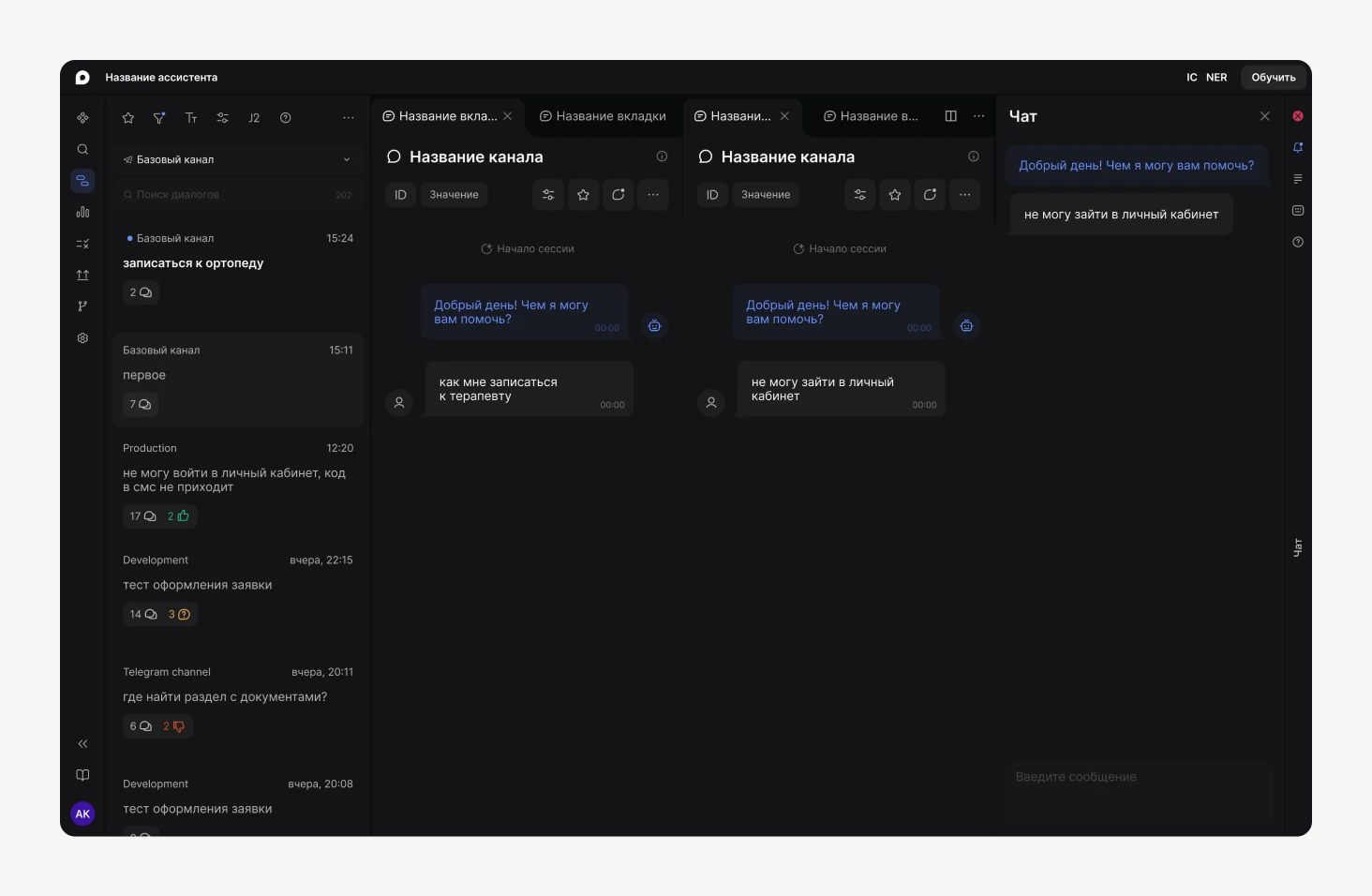
Task: Click the J2 icon in the dialog list toolbar
Action: 254,118
